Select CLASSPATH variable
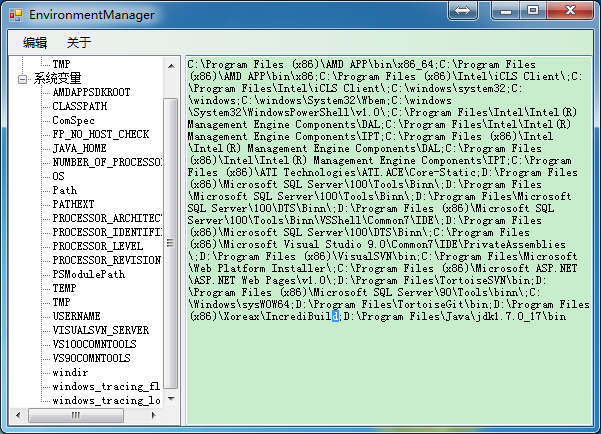Image resolution: width=601 pixels, height=434 pixels. coord(80,106)
